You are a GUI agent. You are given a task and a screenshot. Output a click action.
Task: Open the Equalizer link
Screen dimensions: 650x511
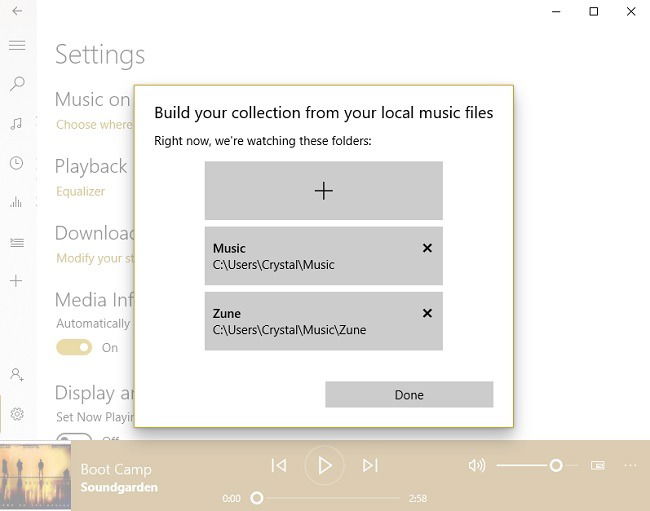(80, 191)
